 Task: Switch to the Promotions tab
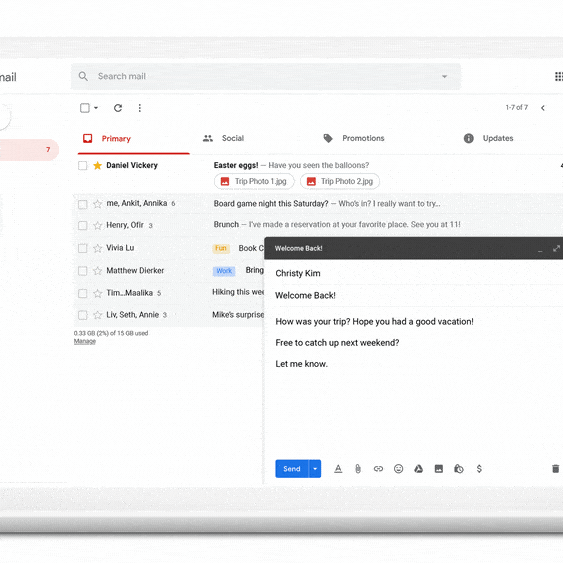click(354, 138)
